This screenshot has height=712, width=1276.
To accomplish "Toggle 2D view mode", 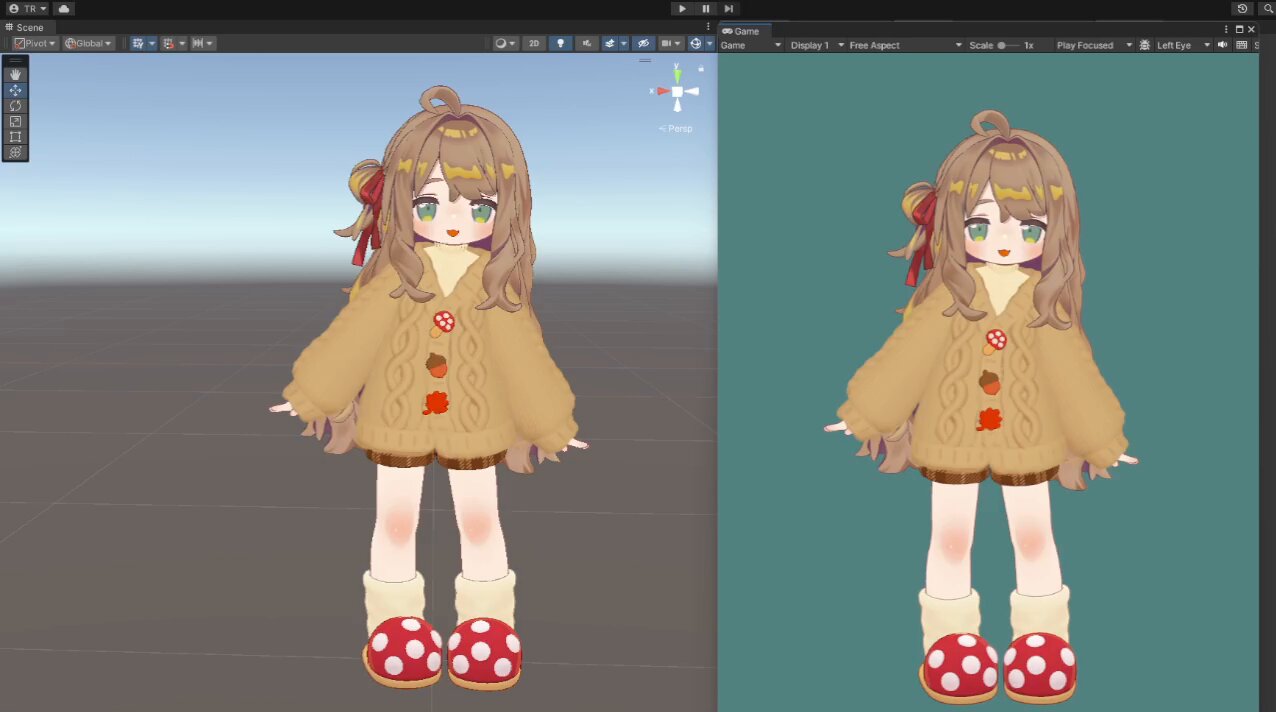I will click(x=534, y=44).
